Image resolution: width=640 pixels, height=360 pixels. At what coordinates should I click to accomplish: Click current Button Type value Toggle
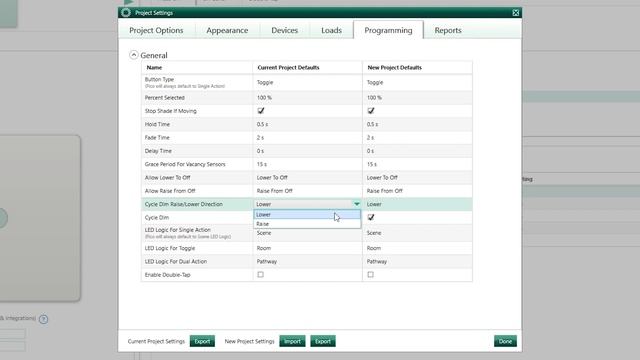coord(265,82)
